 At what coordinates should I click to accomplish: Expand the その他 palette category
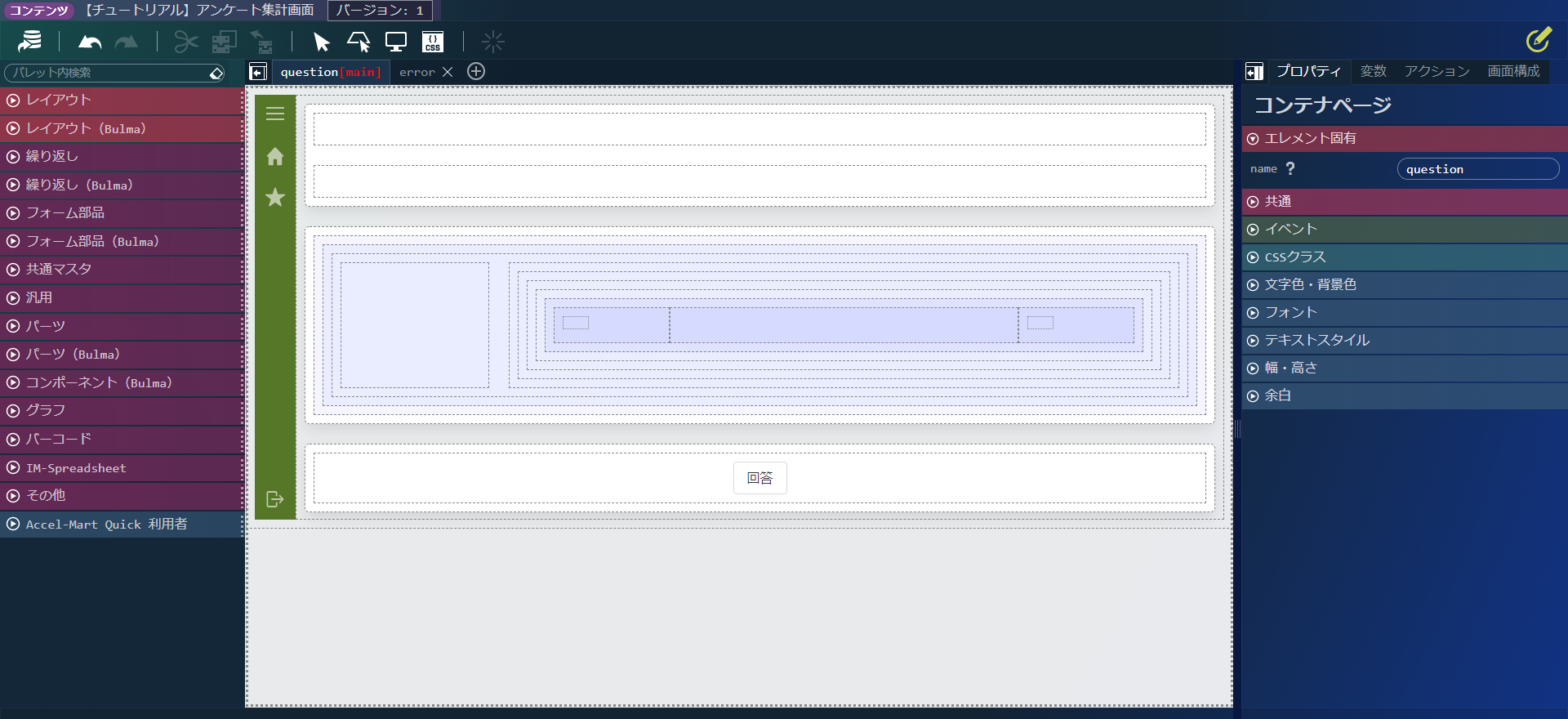pyautogui.click(x=122, y=495)
